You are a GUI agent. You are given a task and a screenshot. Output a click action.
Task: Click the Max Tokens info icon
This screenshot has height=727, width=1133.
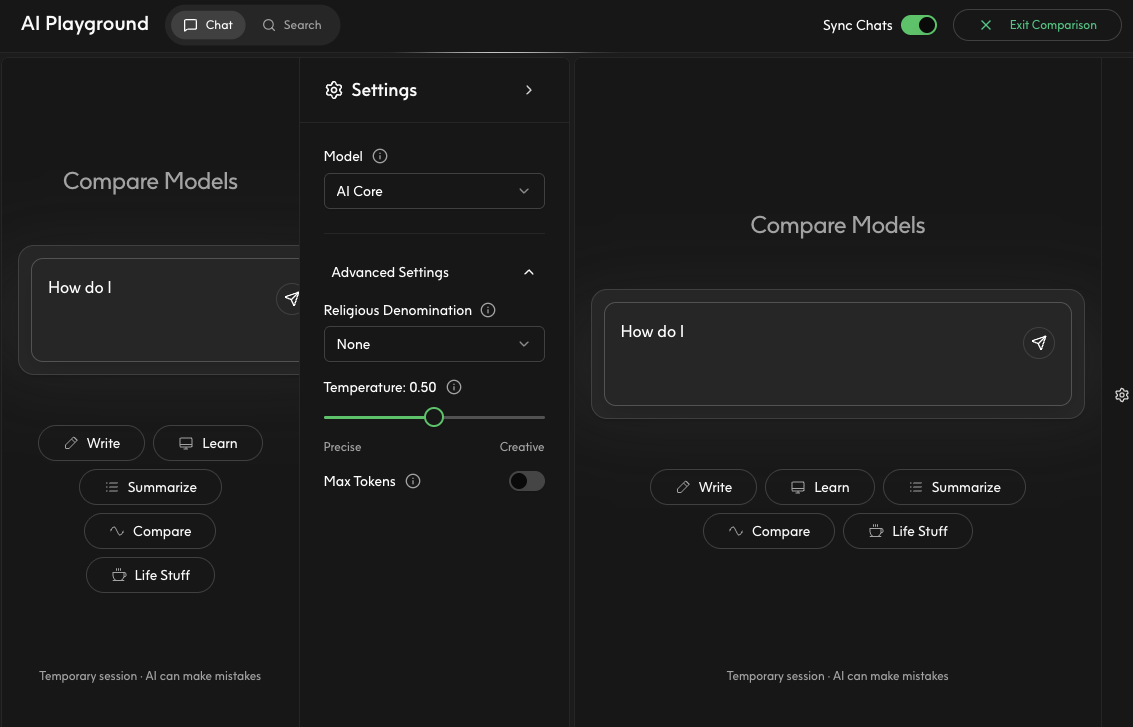pyautogui.click(x=412, y=481)
